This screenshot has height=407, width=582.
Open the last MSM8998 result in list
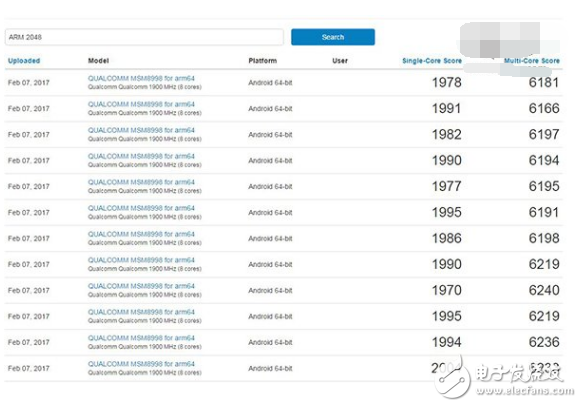point(141,364)
